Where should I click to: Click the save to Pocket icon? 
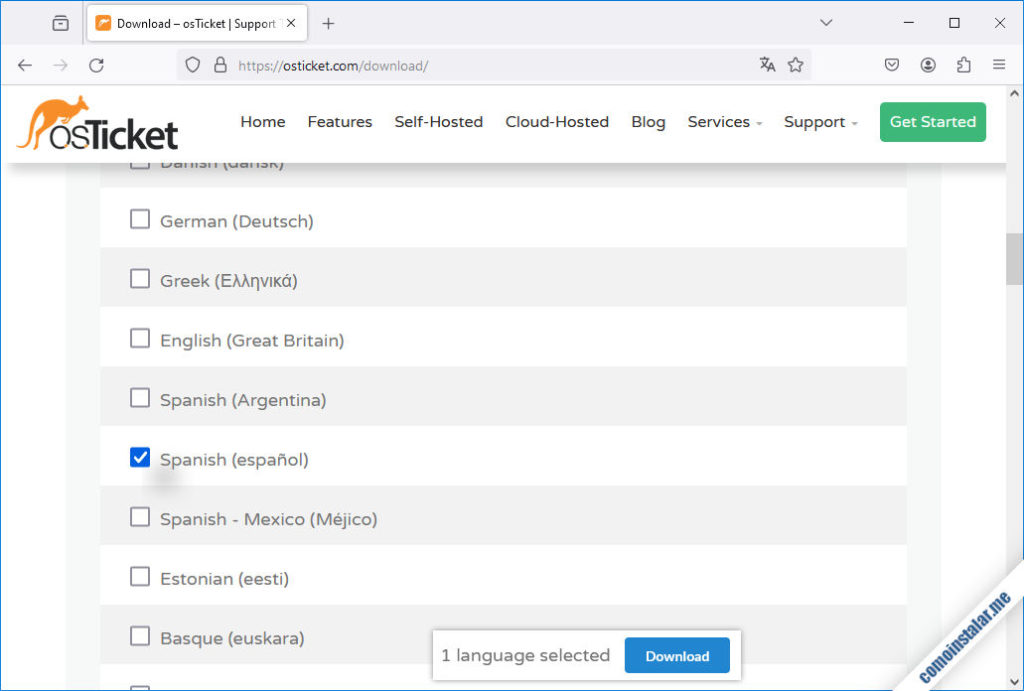tap(892, 65)
